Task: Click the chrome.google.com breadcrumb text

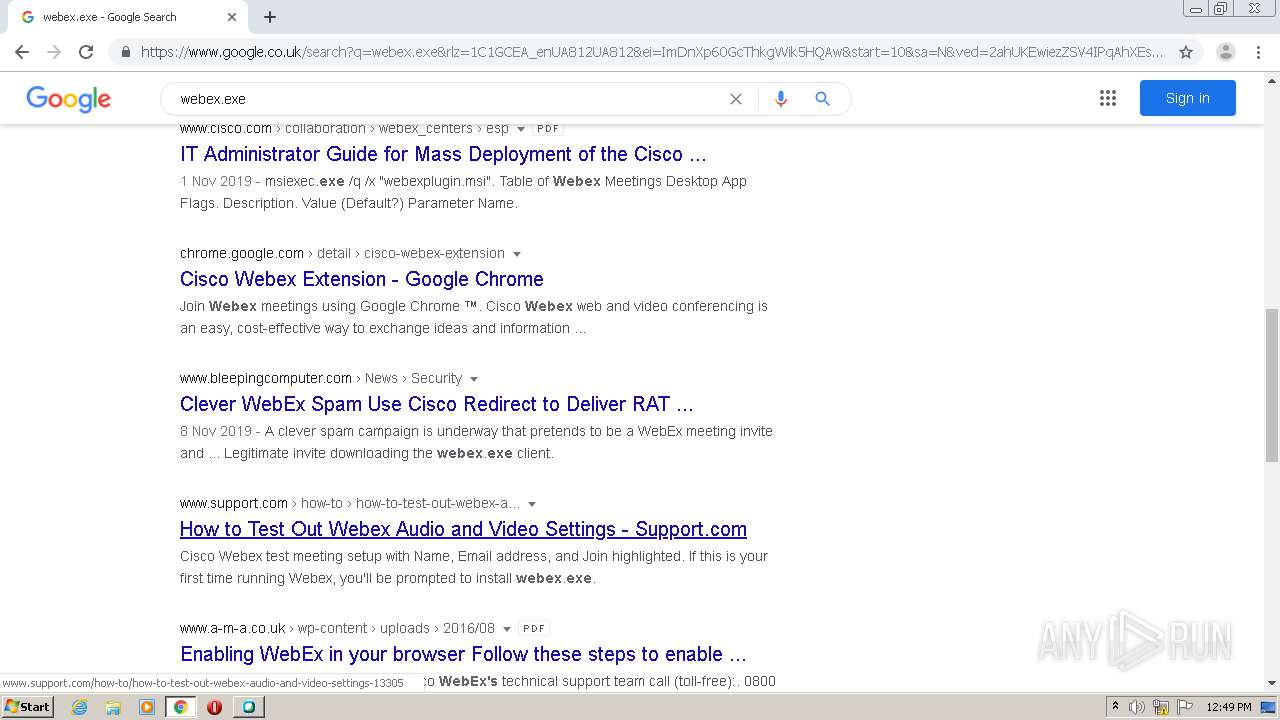Action: [242, 253]
